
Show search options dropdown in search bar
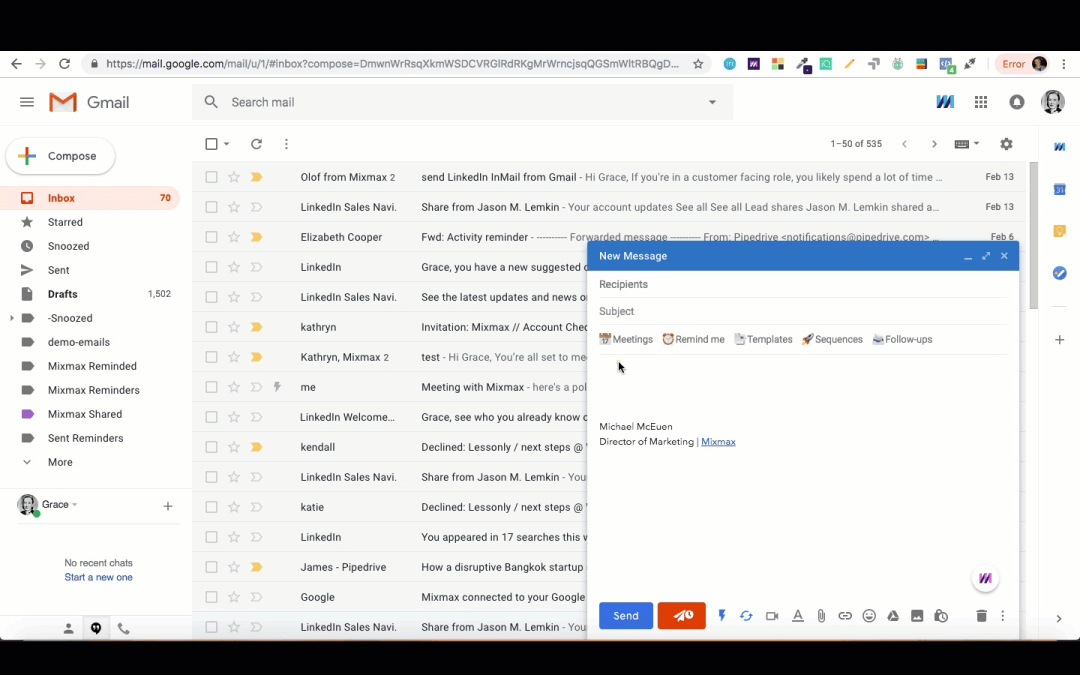click(x=712, y=102)
